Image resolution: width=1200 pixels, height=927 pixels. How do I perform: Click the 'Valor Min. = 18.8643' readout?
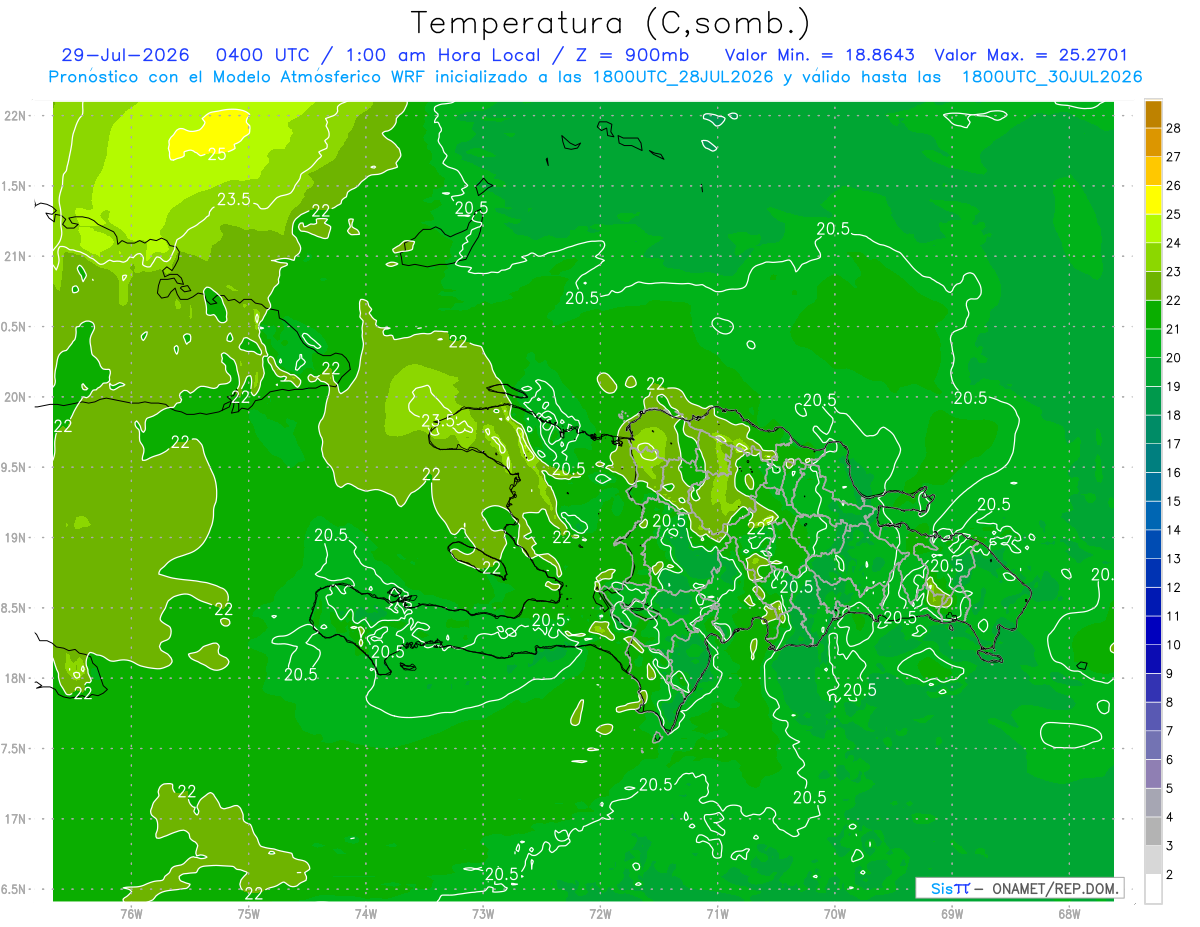[x=819, y=55]
